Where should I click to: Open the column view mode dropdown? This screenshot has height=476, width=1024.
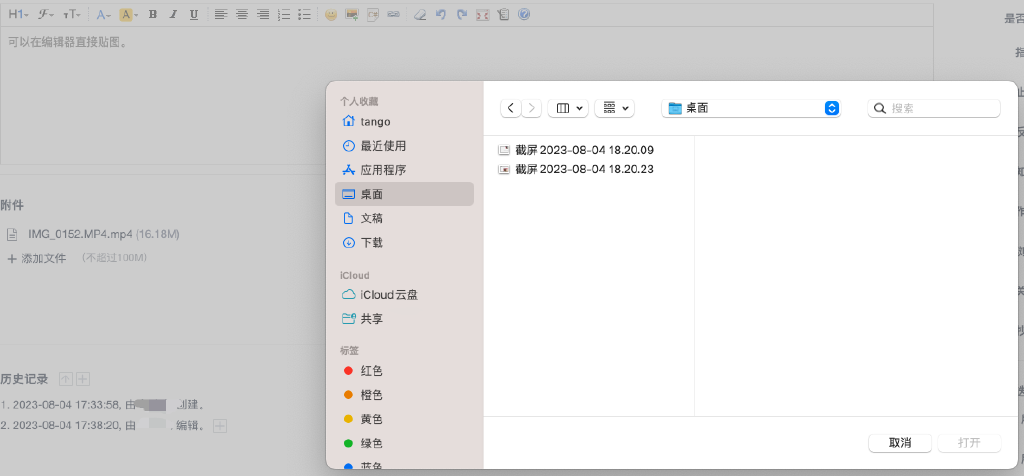pos(570,108)
